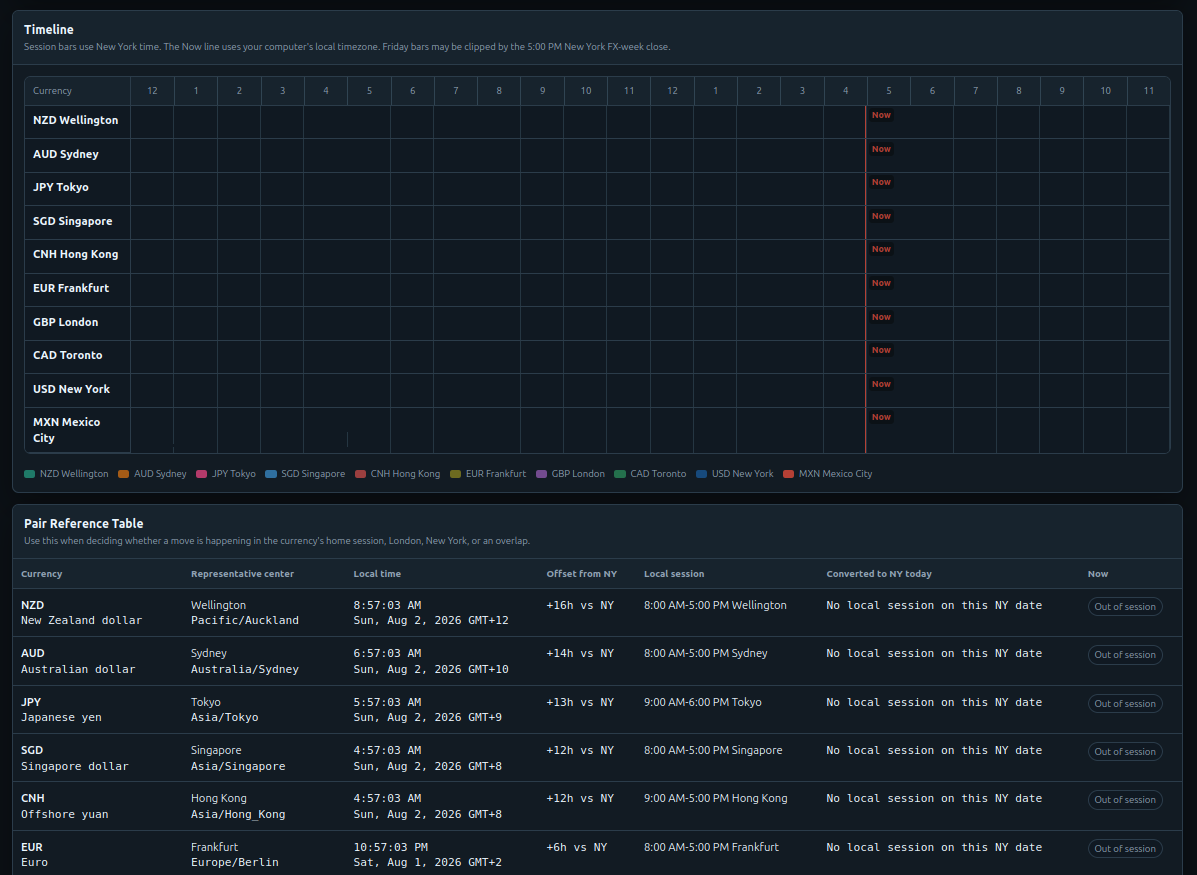Click the CNH row Out of session badge
The height and width of the screenshot is (875, 1197).
click(1124, 800)
